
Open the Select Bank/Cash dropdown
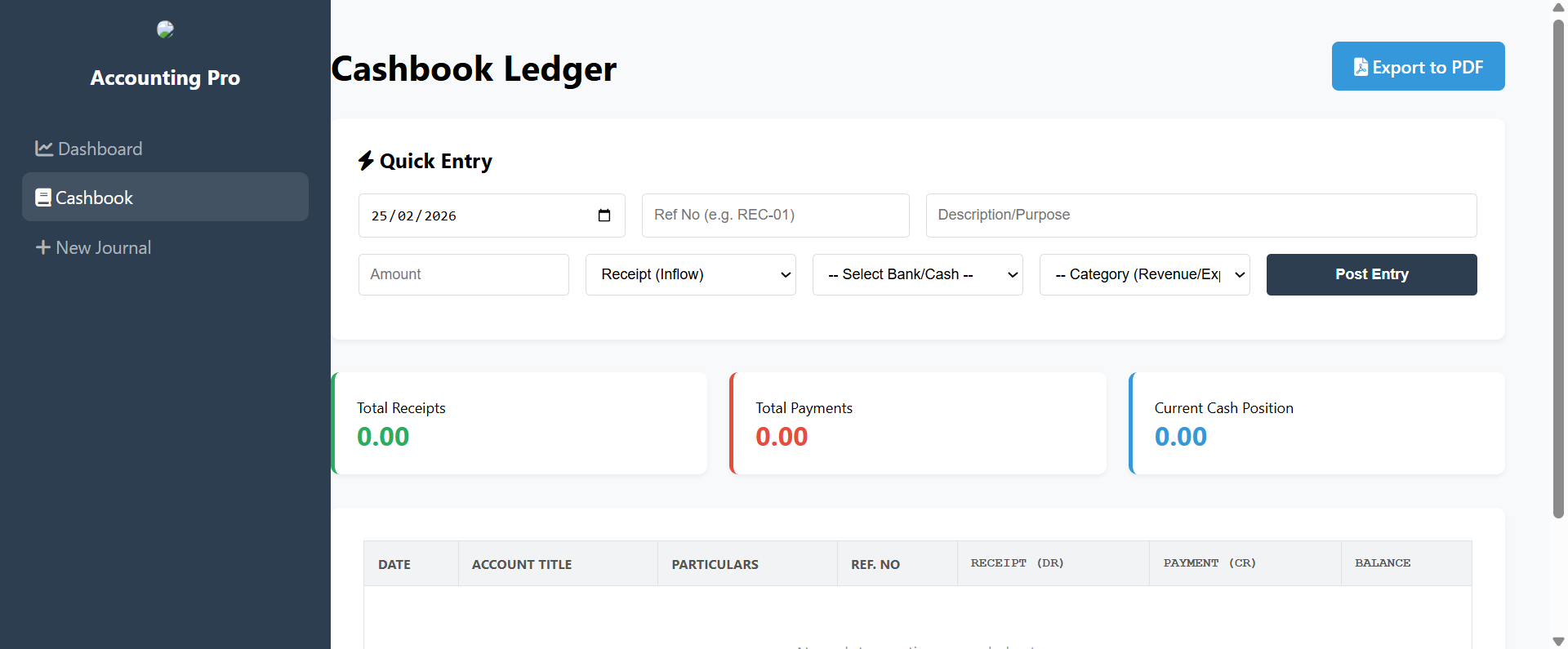coord(917,274)
